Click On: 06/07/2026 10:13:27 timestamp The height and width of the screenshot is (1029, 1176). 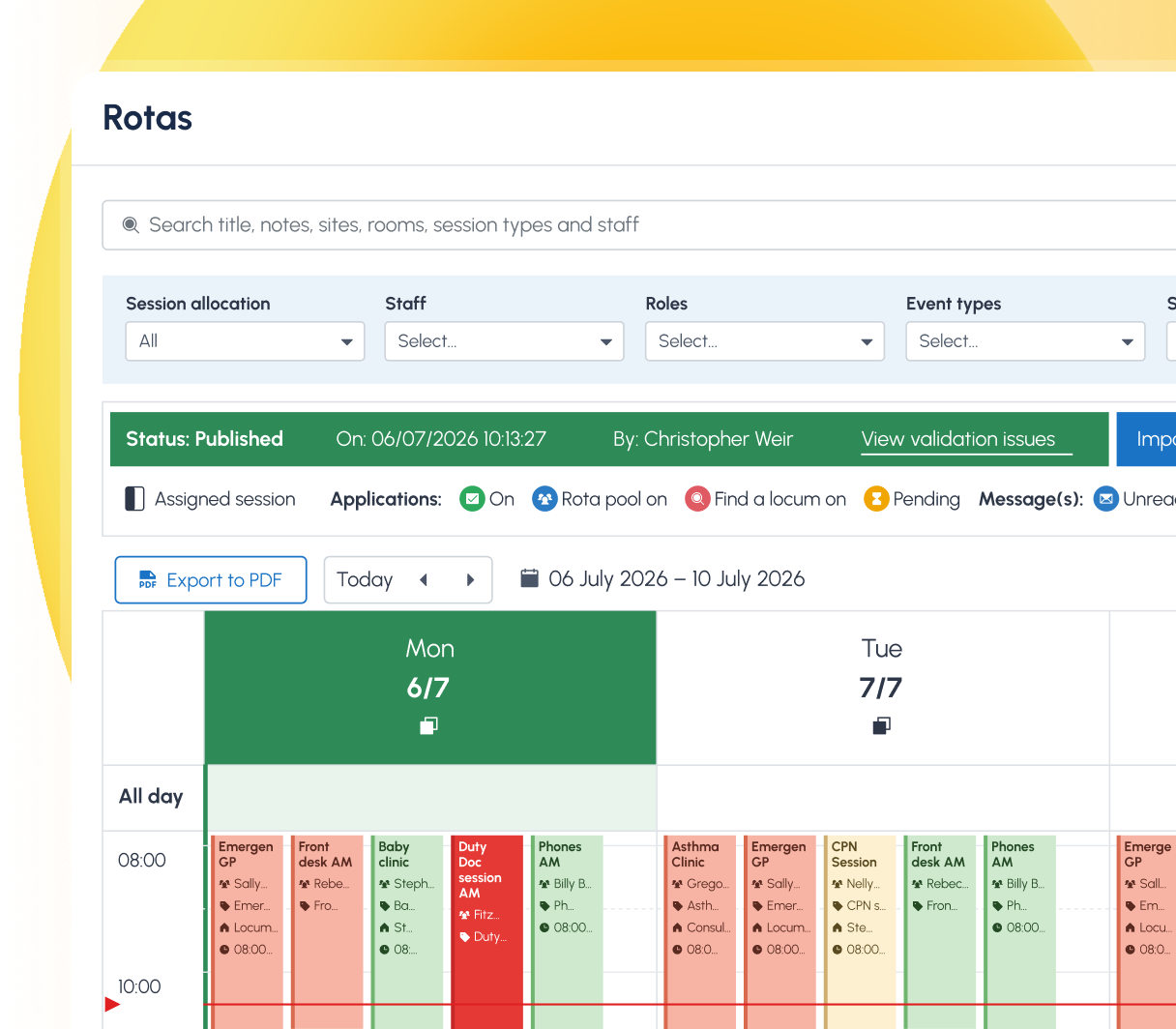coord(441,439)
